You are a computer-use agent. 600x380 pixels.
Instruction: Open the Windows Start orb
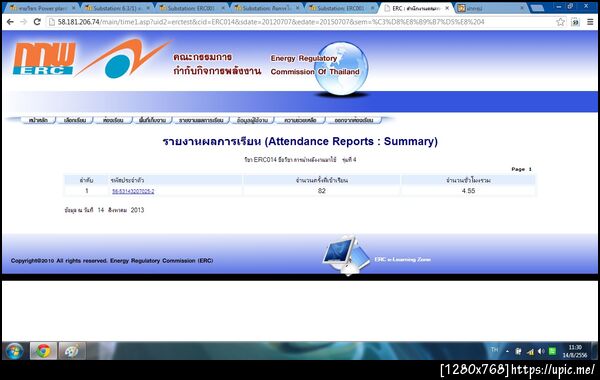tap(14, 351)
